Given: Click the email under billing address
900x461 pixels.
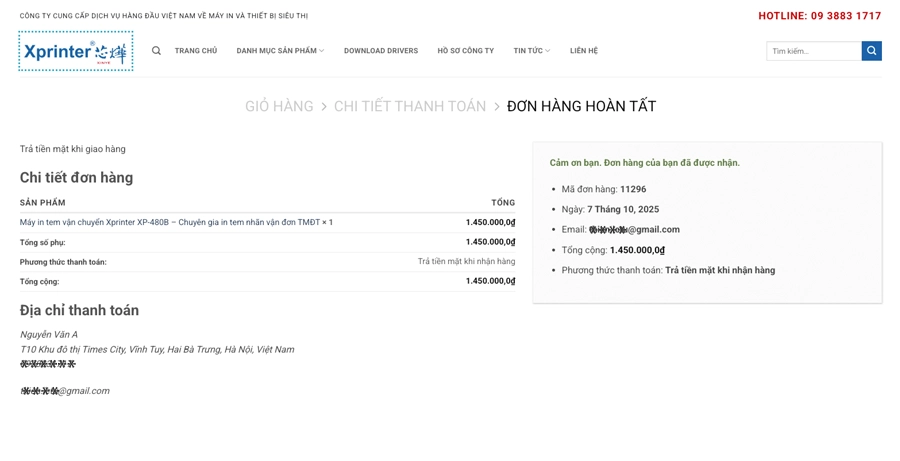Looking at the screenshot, I should [65, 391].
